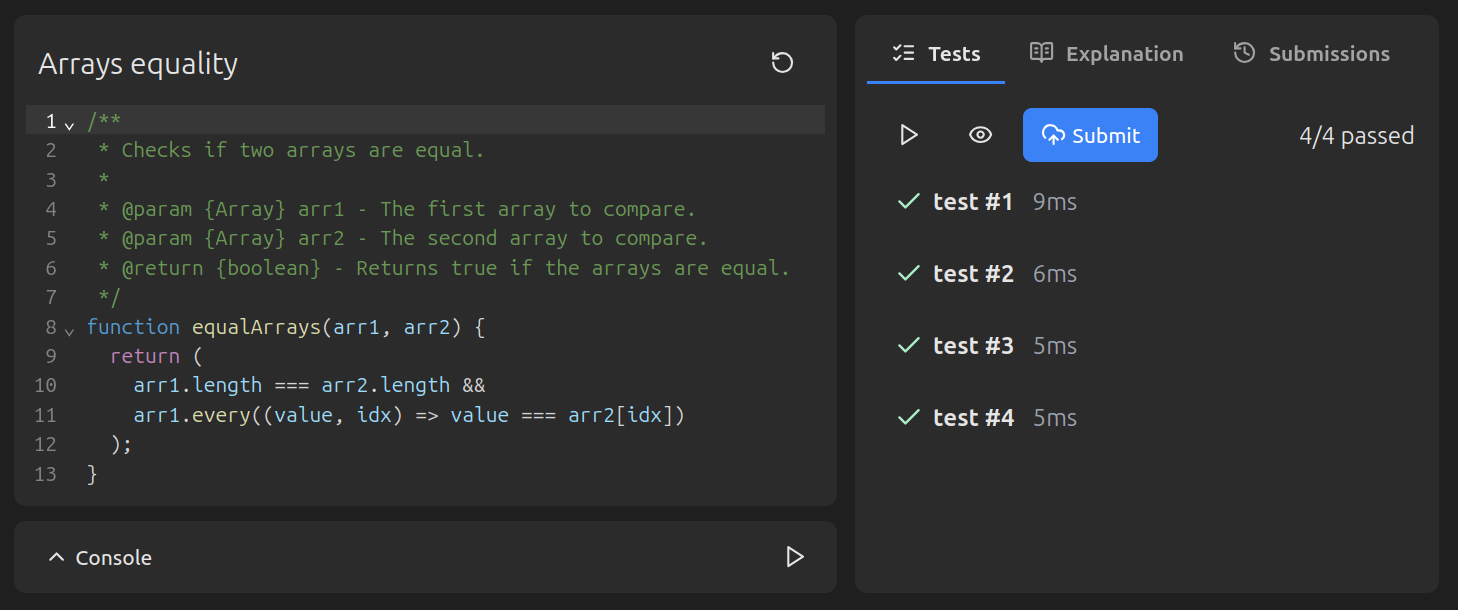Click line number 13 in the gutter
The height and width of the screenshot is (610, 1458).
click(45, 474)
